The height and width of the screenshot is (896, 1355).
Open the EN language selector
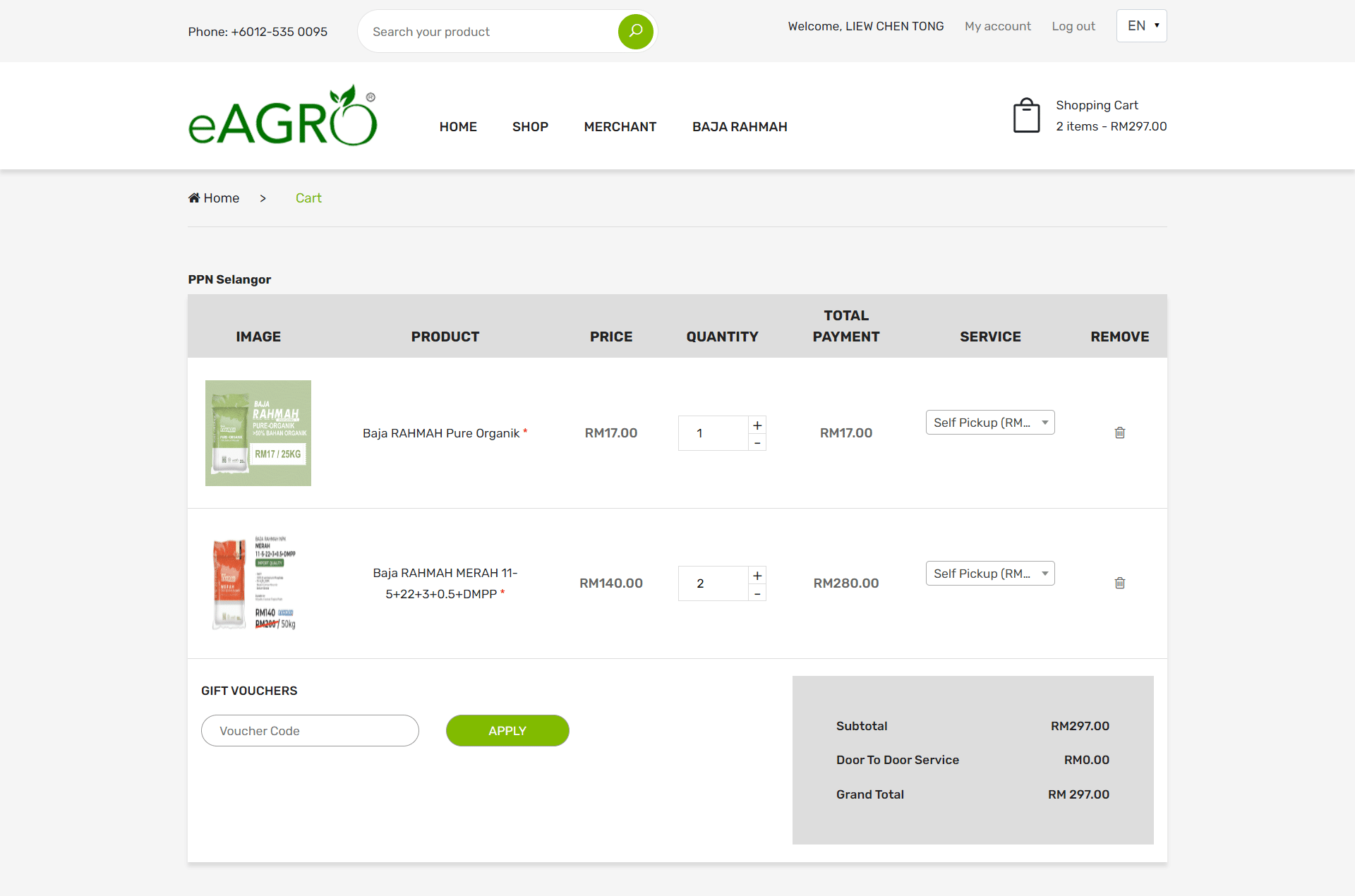click(1142, 26)
